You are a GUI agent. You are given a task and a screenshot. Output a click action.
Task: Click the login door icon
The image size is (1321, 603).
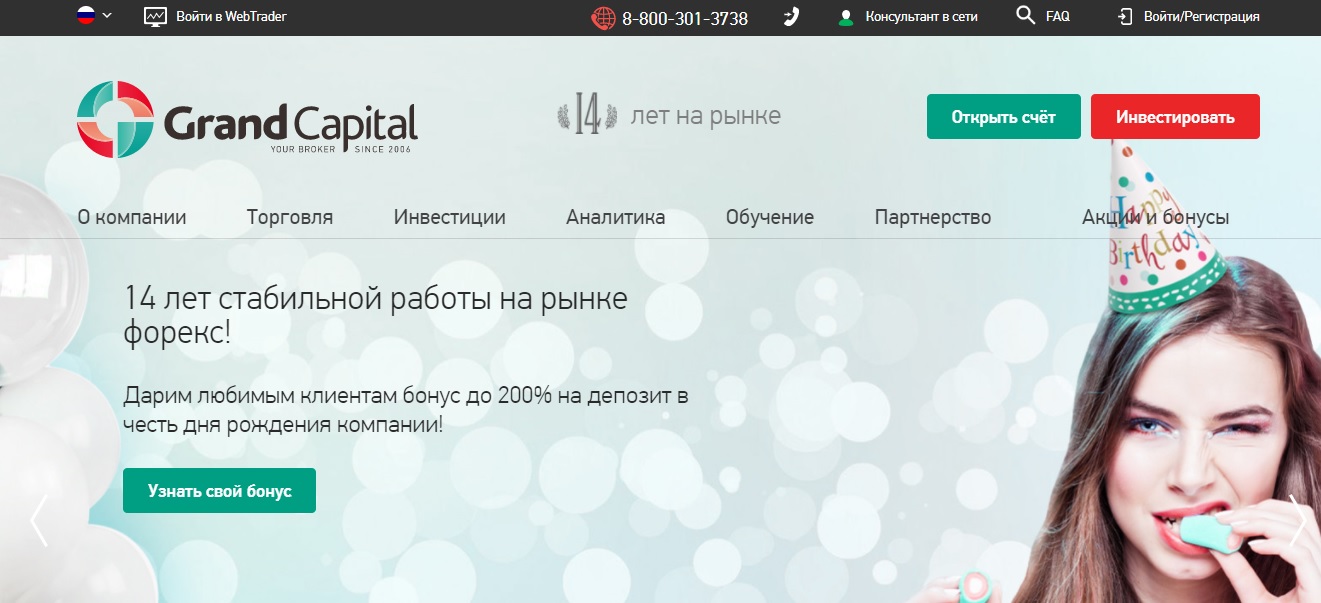pos(1125,17)
